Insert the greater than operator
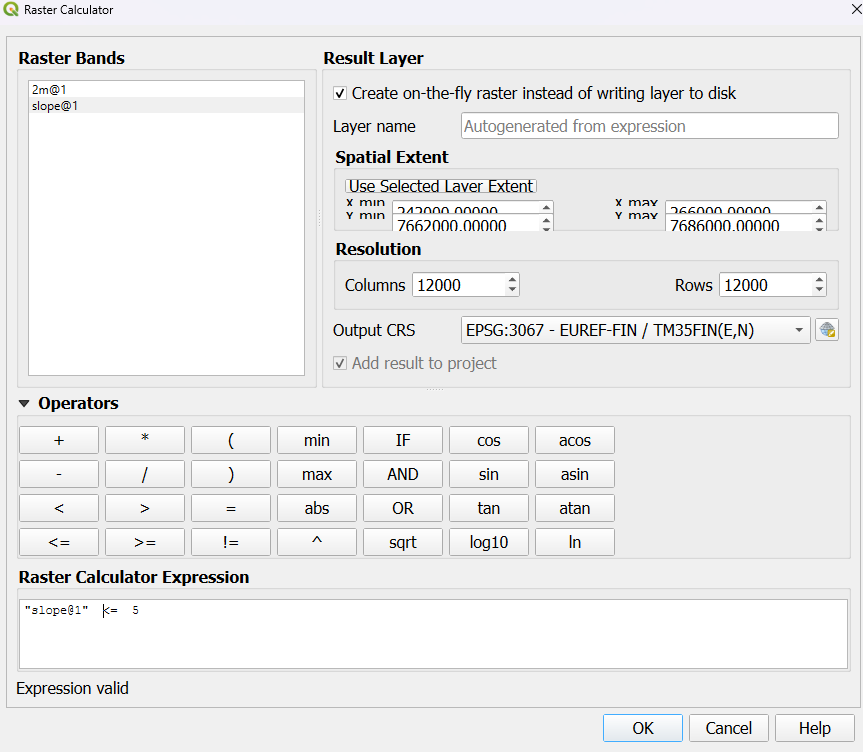This screenshot has height=752, width=863. [145, 508]
